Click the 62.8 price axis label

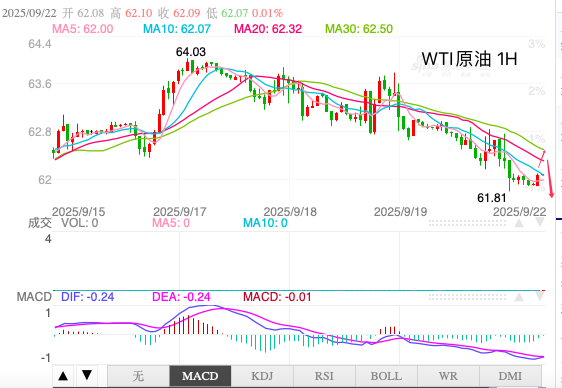tap(40, 131)
